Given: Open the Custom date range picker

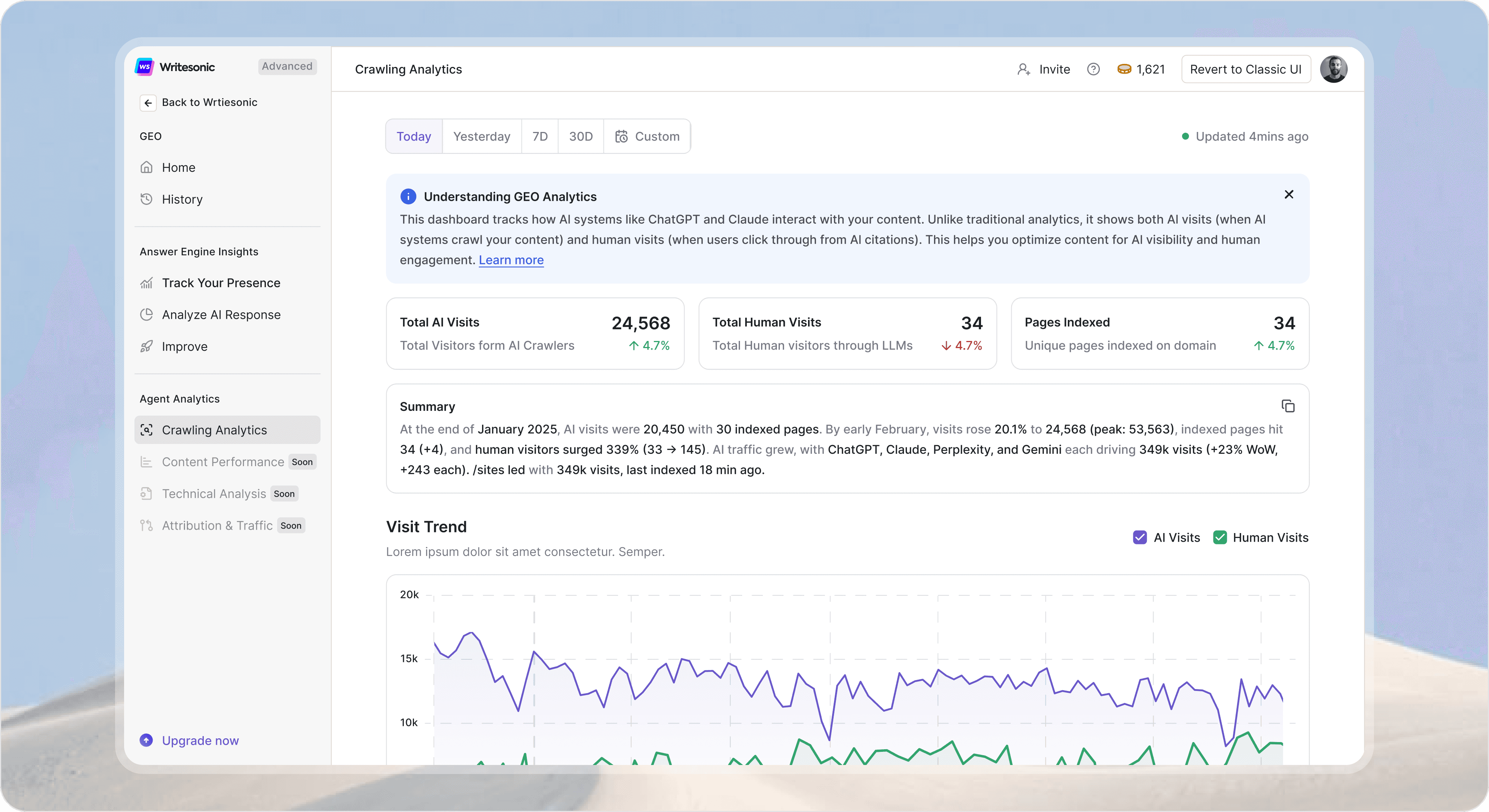Looking at the screenshot, I should point(647,136).
